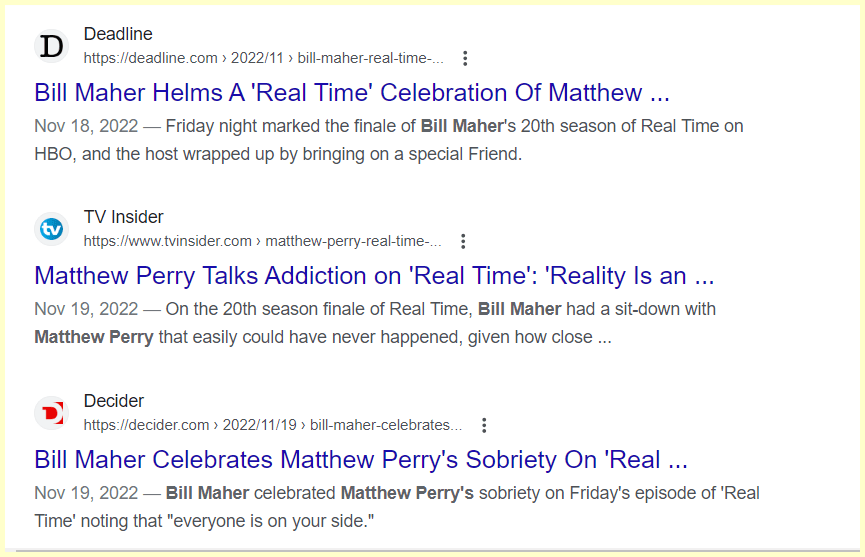Screen dimensions: 865x557
Task: Click the TV Insider snippet about 20th season finale
Action: [375, 323]
